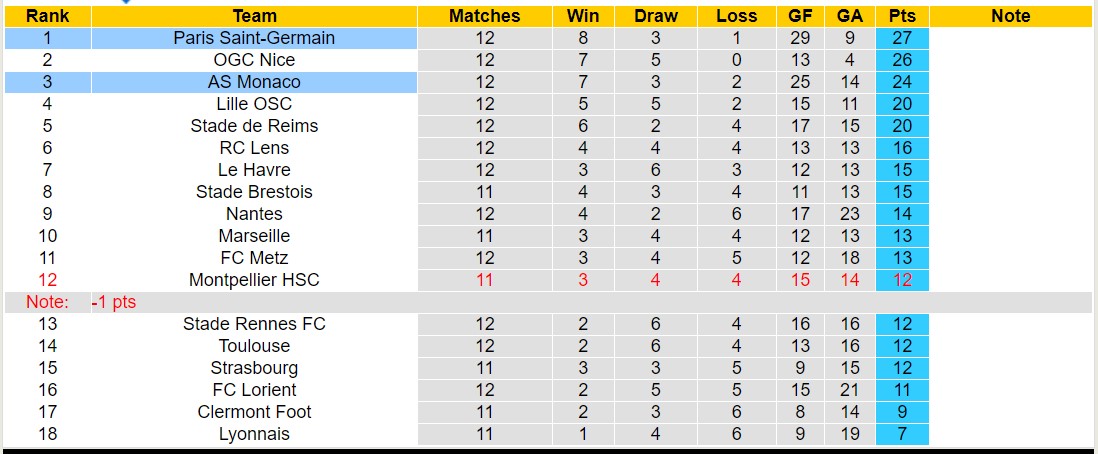
Task: Click the Lille OSC team row
Action: pos(254,104)
